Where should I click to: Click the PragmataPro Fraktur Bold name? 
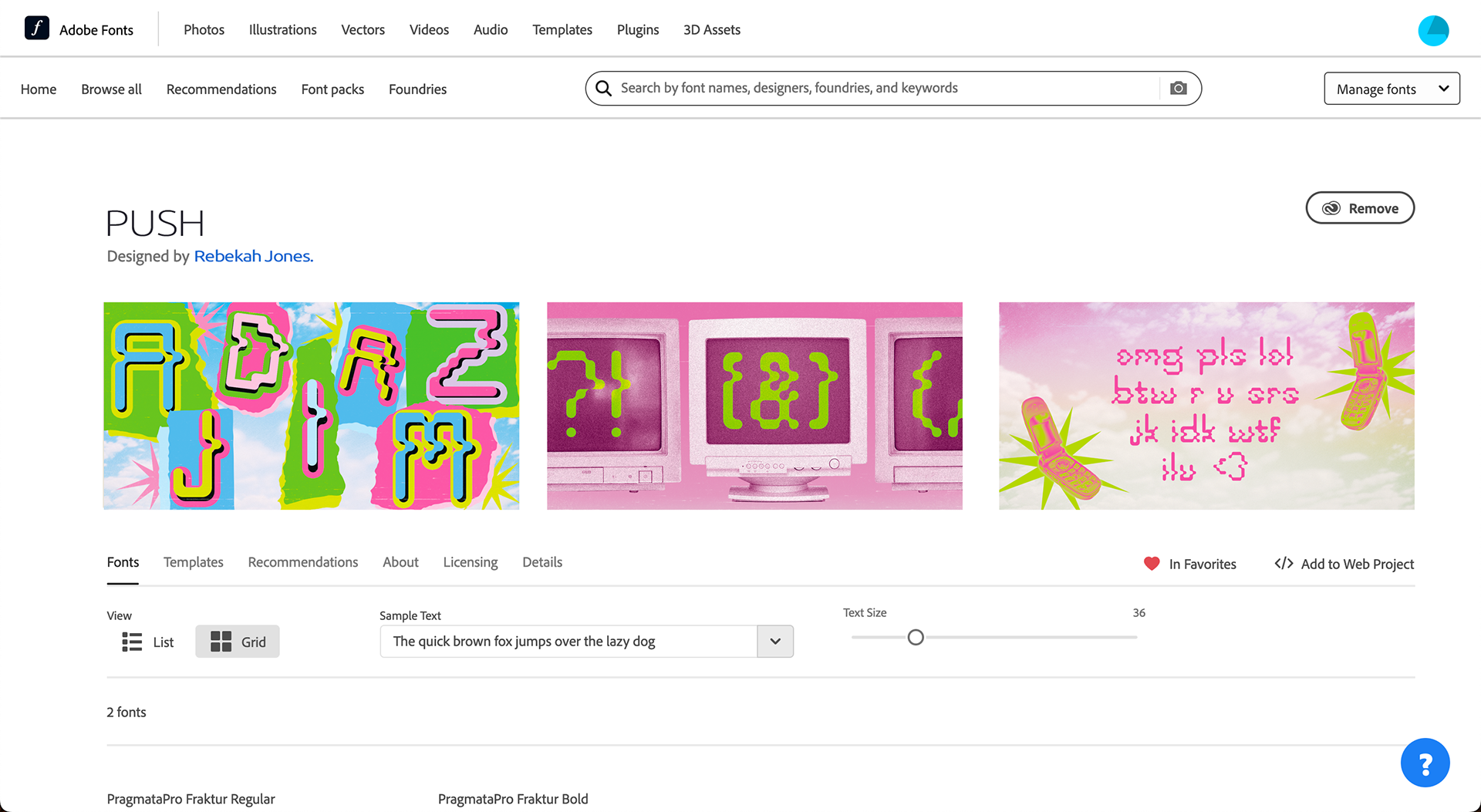tap(513, 799)
